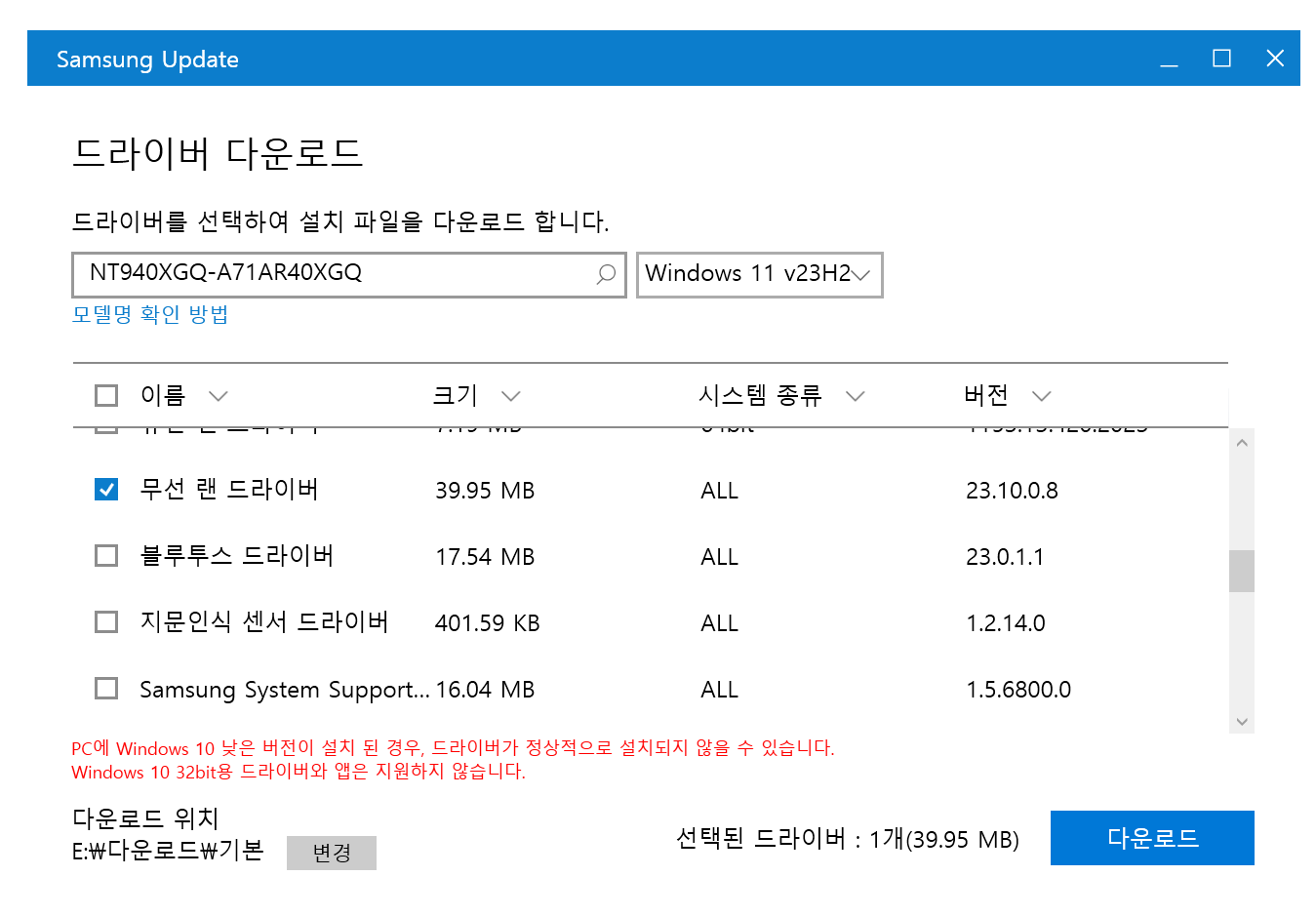
Task: Click the 변경 download location button
Action: tap(332, 853)
